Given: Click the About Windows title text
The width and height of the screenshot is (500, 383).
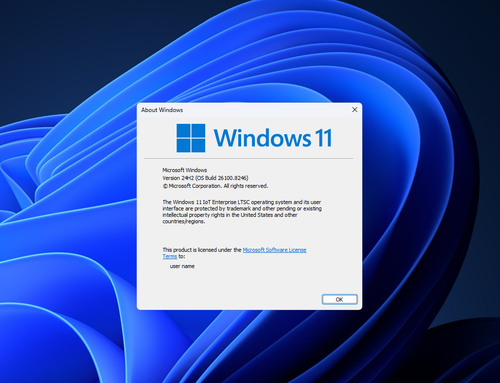Looking at the screenshot, I should tap(162, 110).
